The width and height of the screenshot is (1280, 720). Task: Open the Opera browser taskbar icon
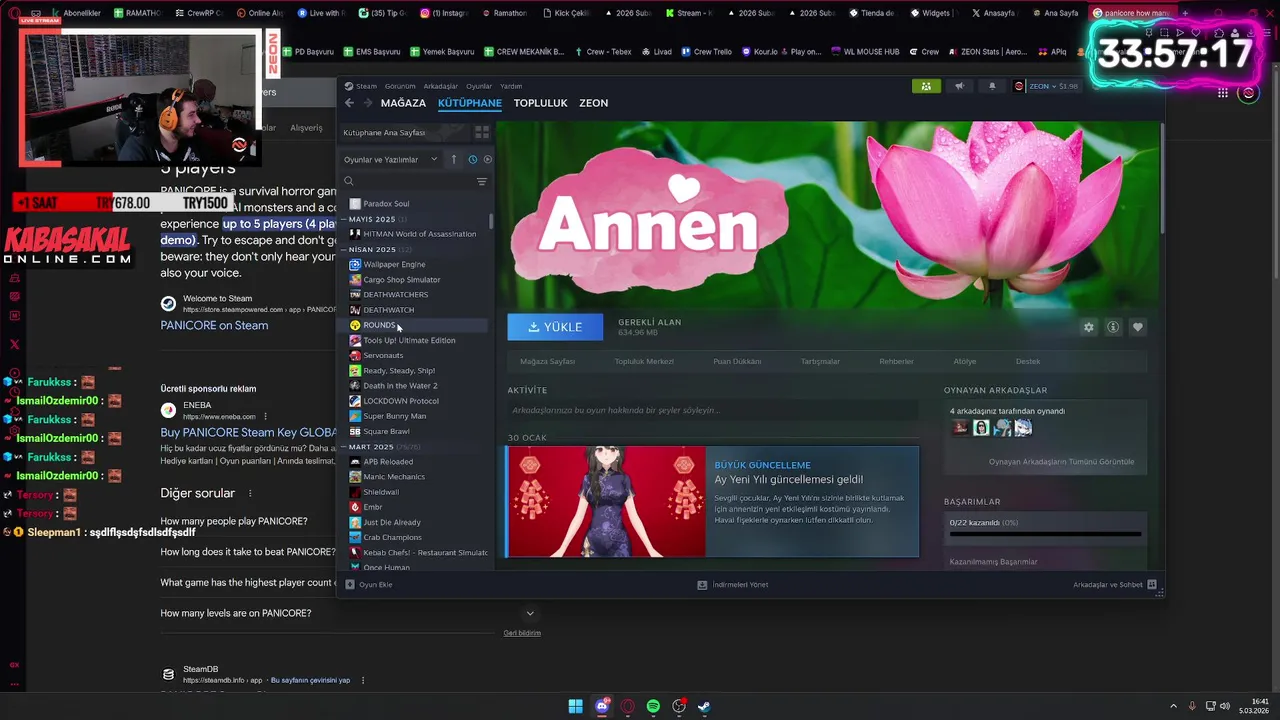pos(628,706)
